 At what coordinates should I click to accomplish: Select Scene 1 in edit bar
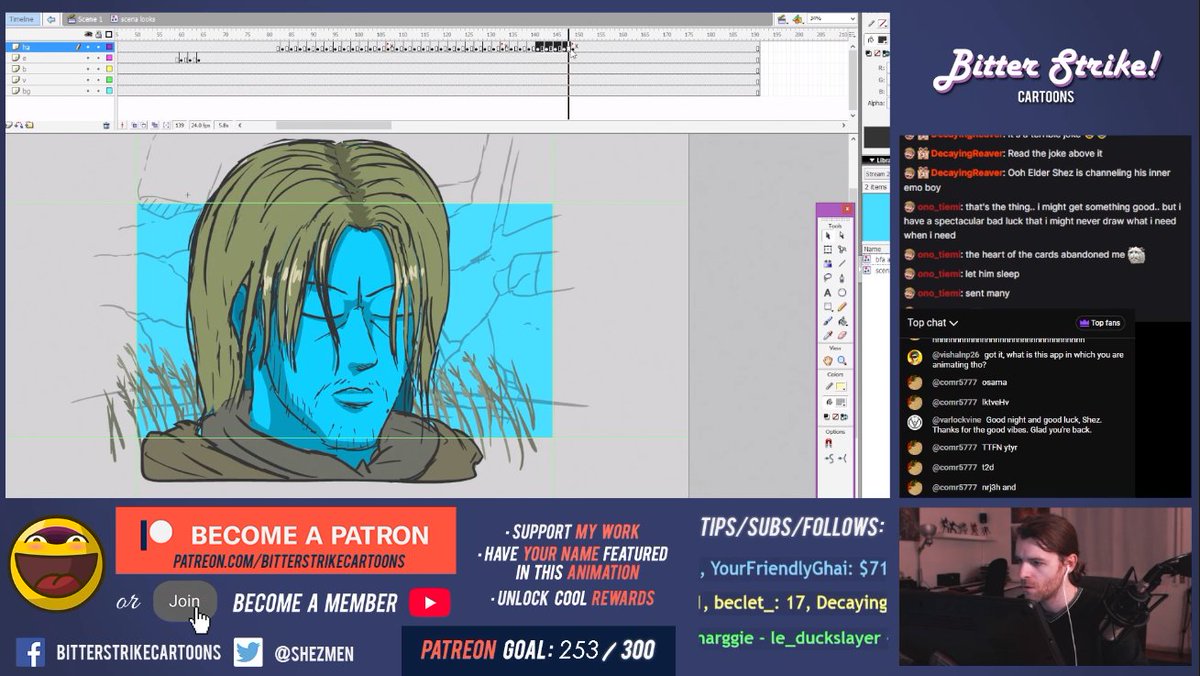[x=85, y=19]
